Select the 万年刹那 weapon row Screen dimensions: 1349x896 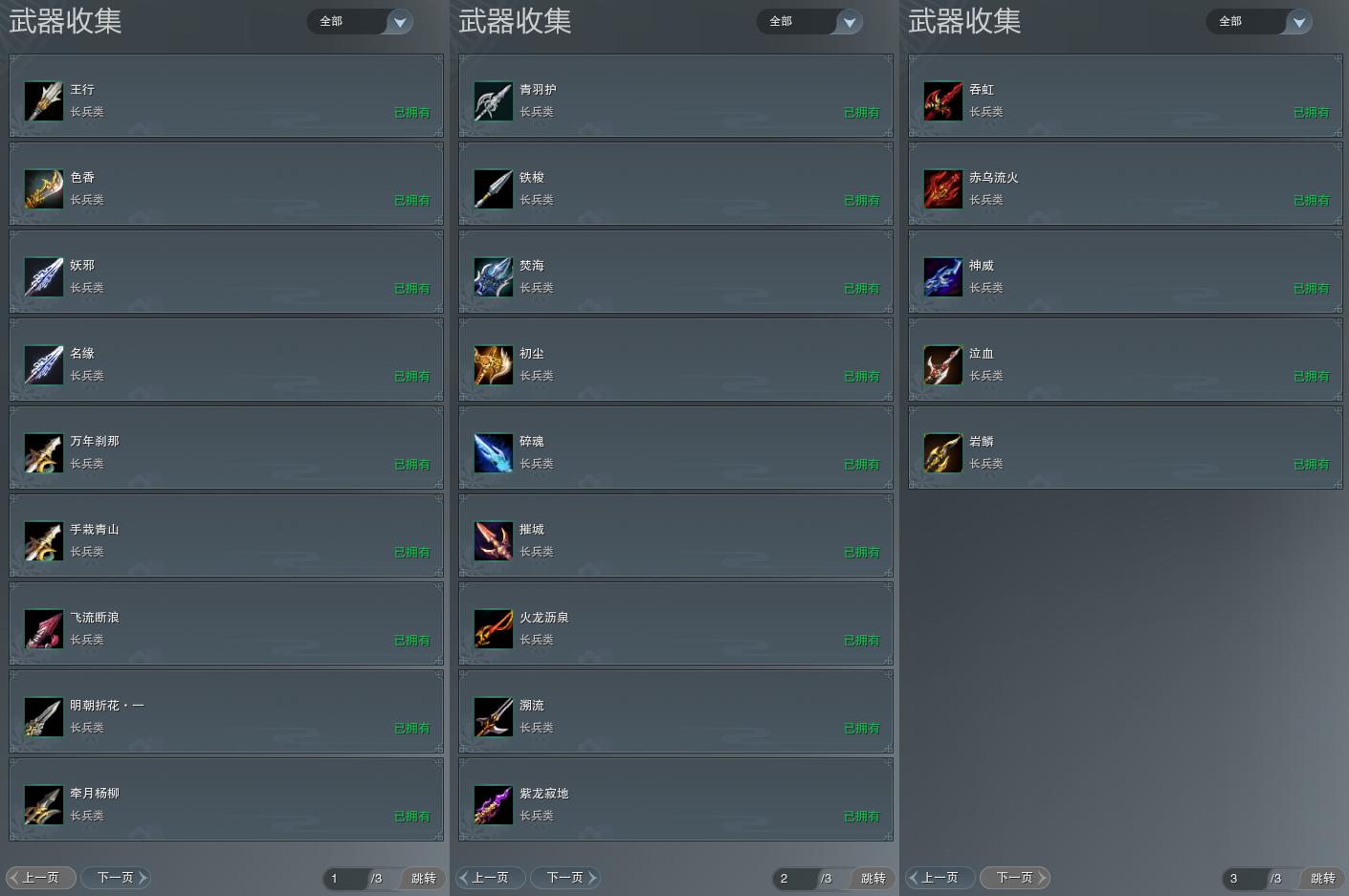coord(227,448)
